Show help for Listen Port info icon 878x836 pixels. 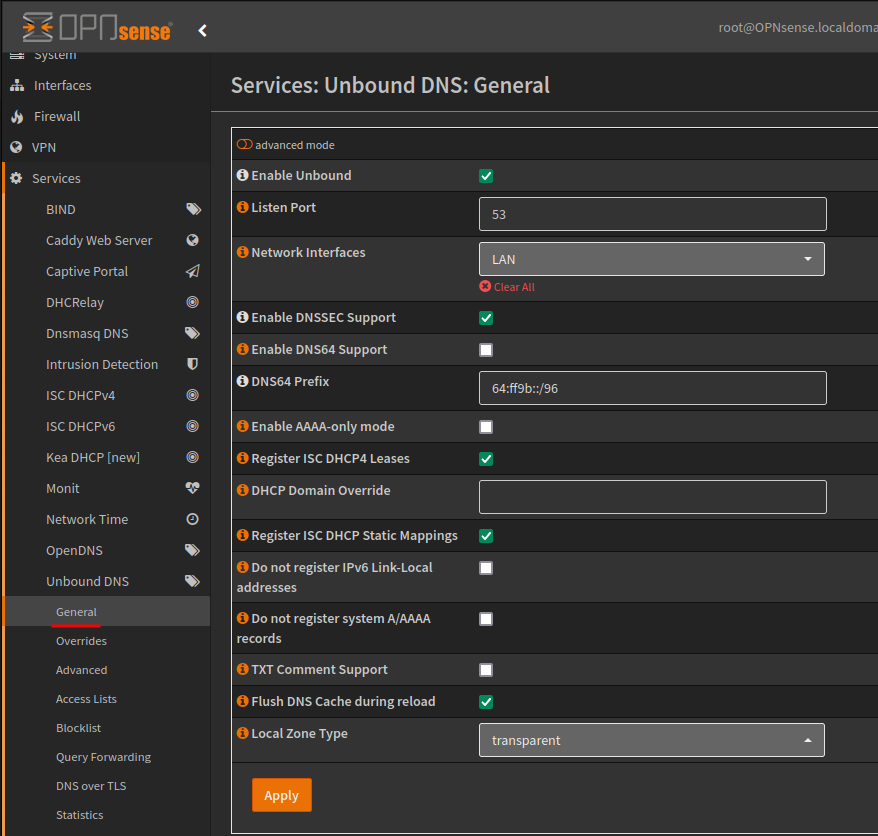[x=242, y=207]
